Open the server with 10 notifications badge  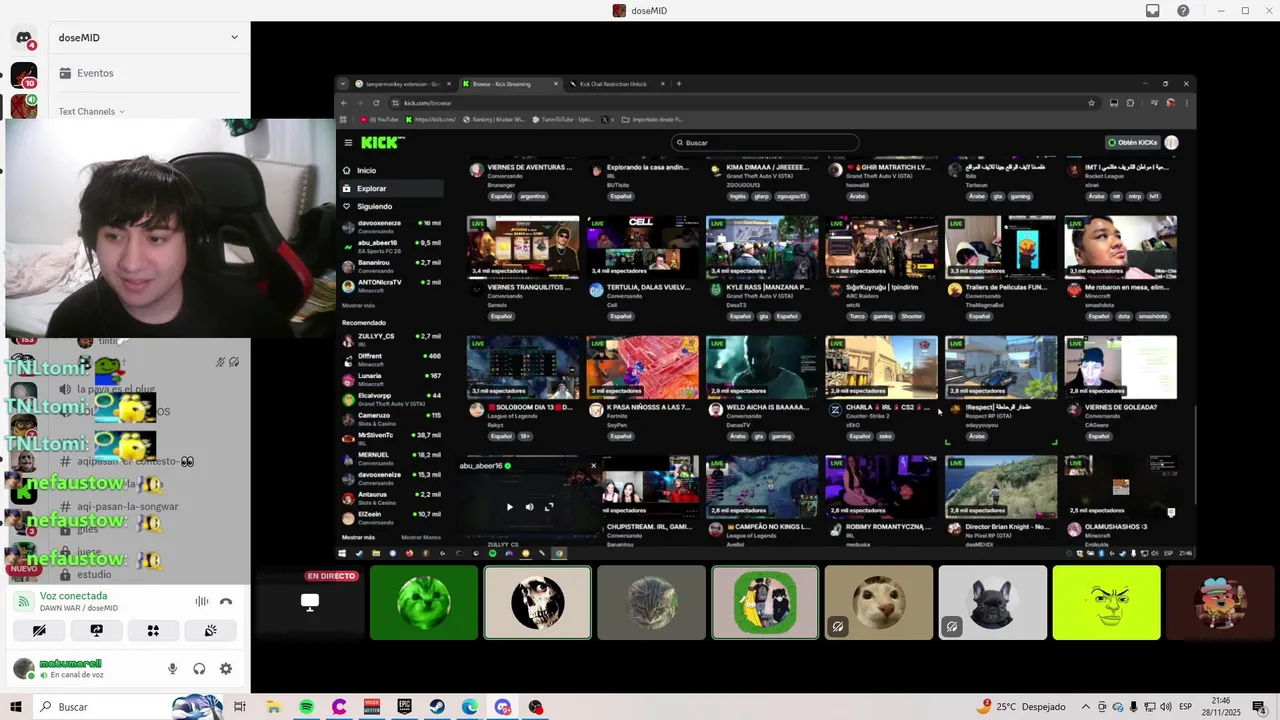point(24,75)
